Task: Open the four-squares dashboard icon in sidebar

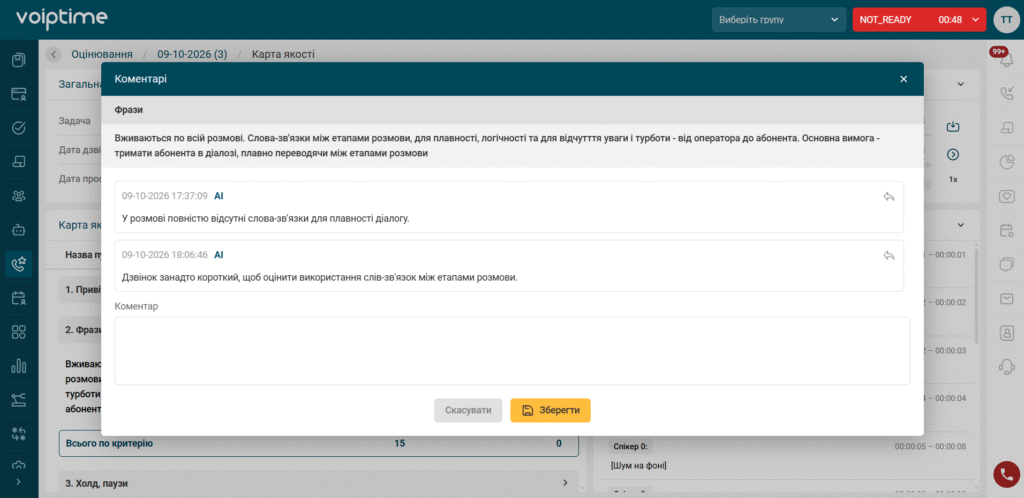Action: tap(19, 332)
